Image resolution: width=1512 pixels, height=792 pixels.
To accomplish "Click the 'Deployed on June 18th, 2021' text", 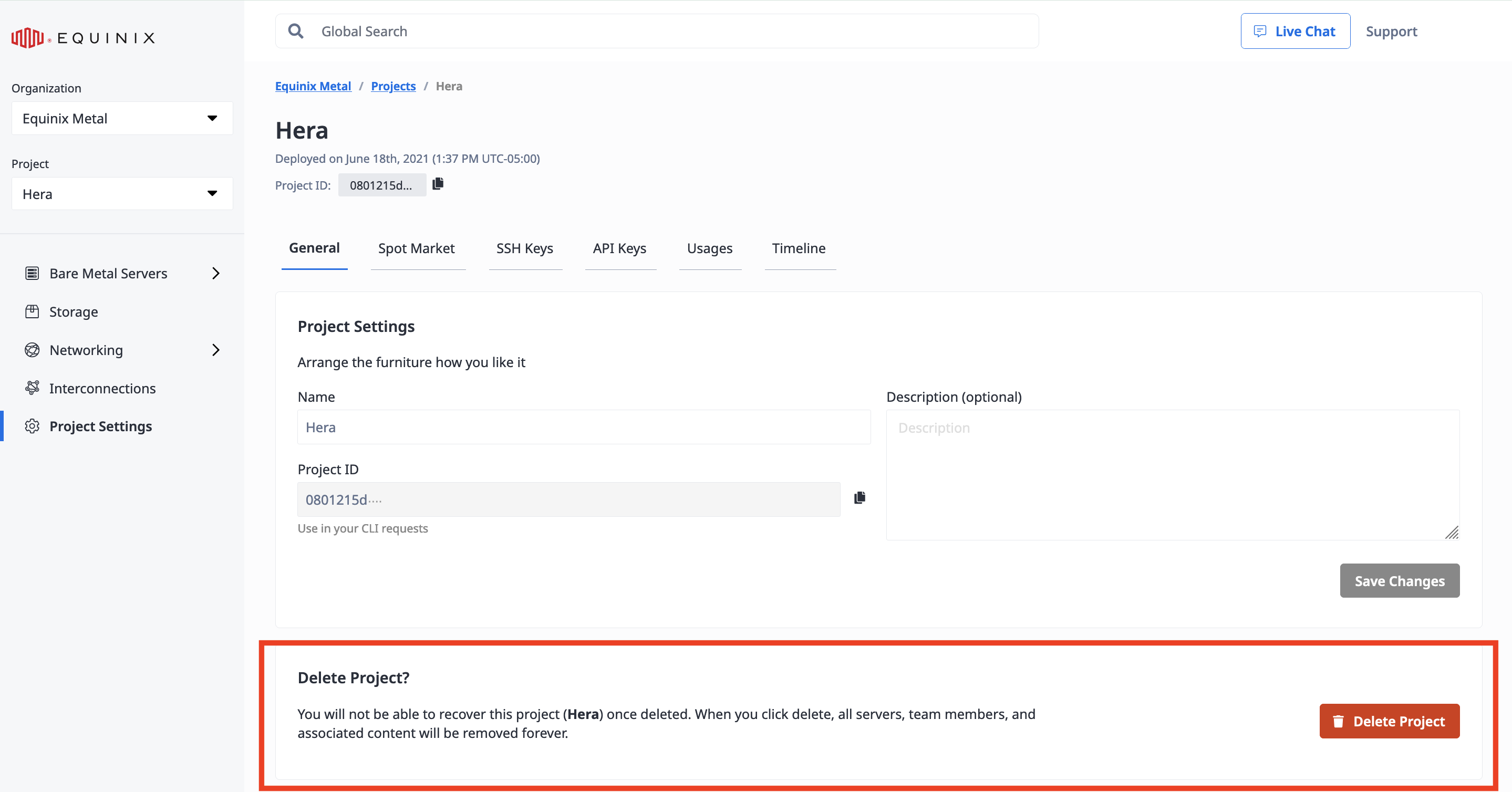I will [407, 159].
